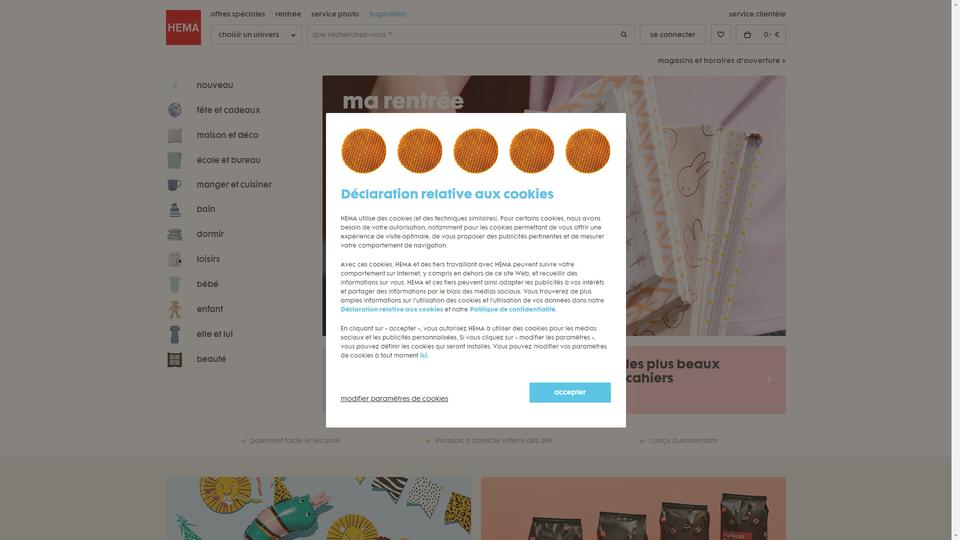The image size is (960, 540).
Task: Open the offres spéciales menu
Action: pyautogui.click(x=238, y=14)
